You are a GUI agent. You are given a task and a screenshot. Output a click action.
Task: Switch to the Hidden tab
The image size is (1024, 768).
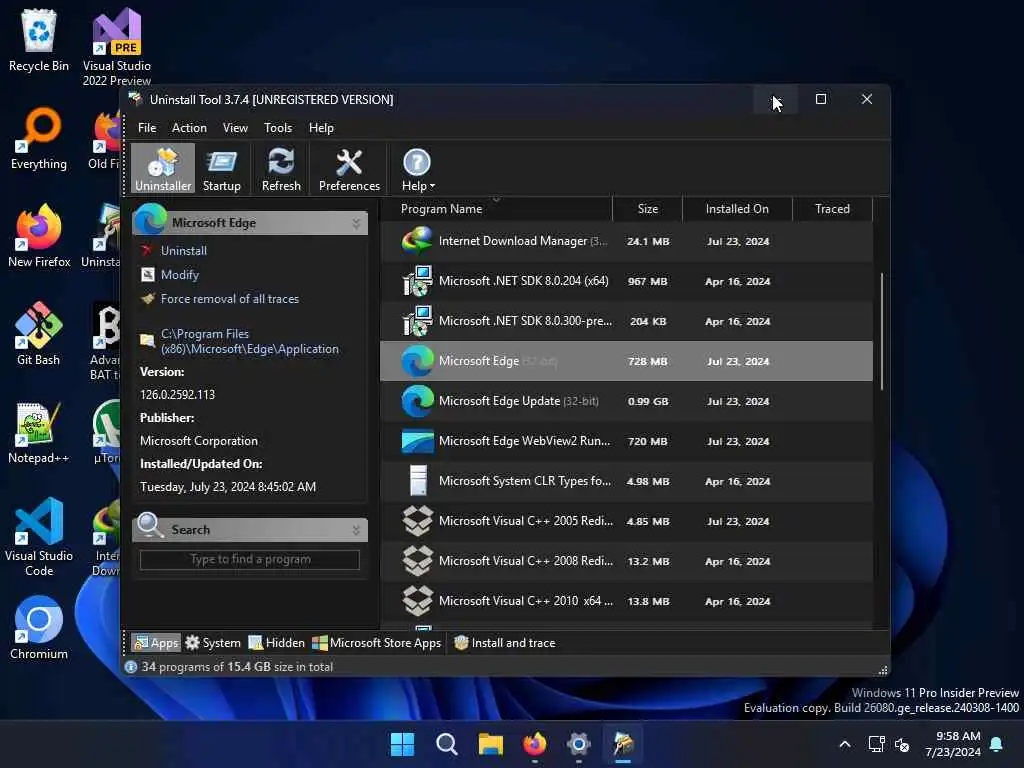[x=276, y=643]
